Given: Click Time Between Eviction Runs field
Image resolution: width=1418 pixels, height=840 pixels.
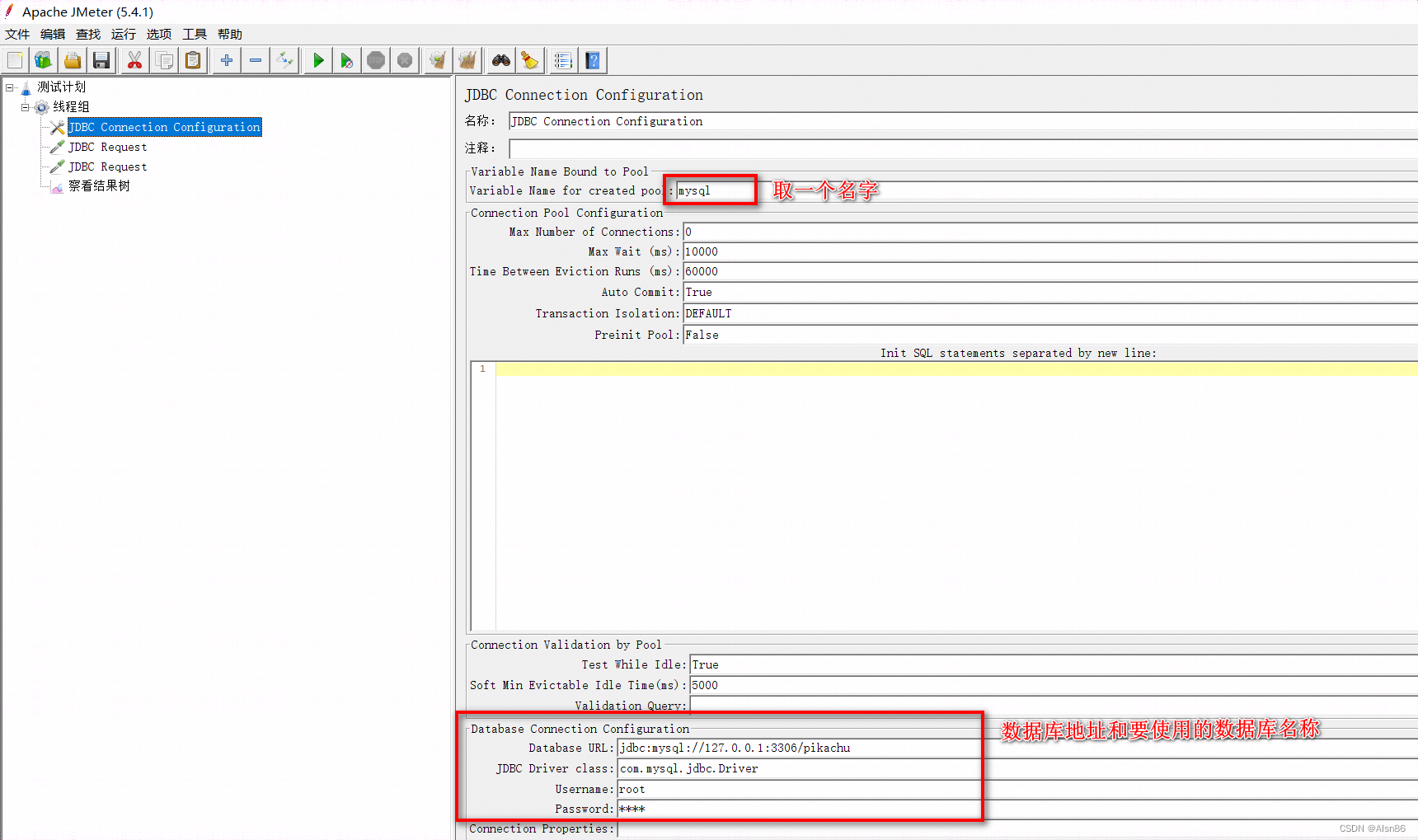Looking at the screenshot, I should 1050,272.
